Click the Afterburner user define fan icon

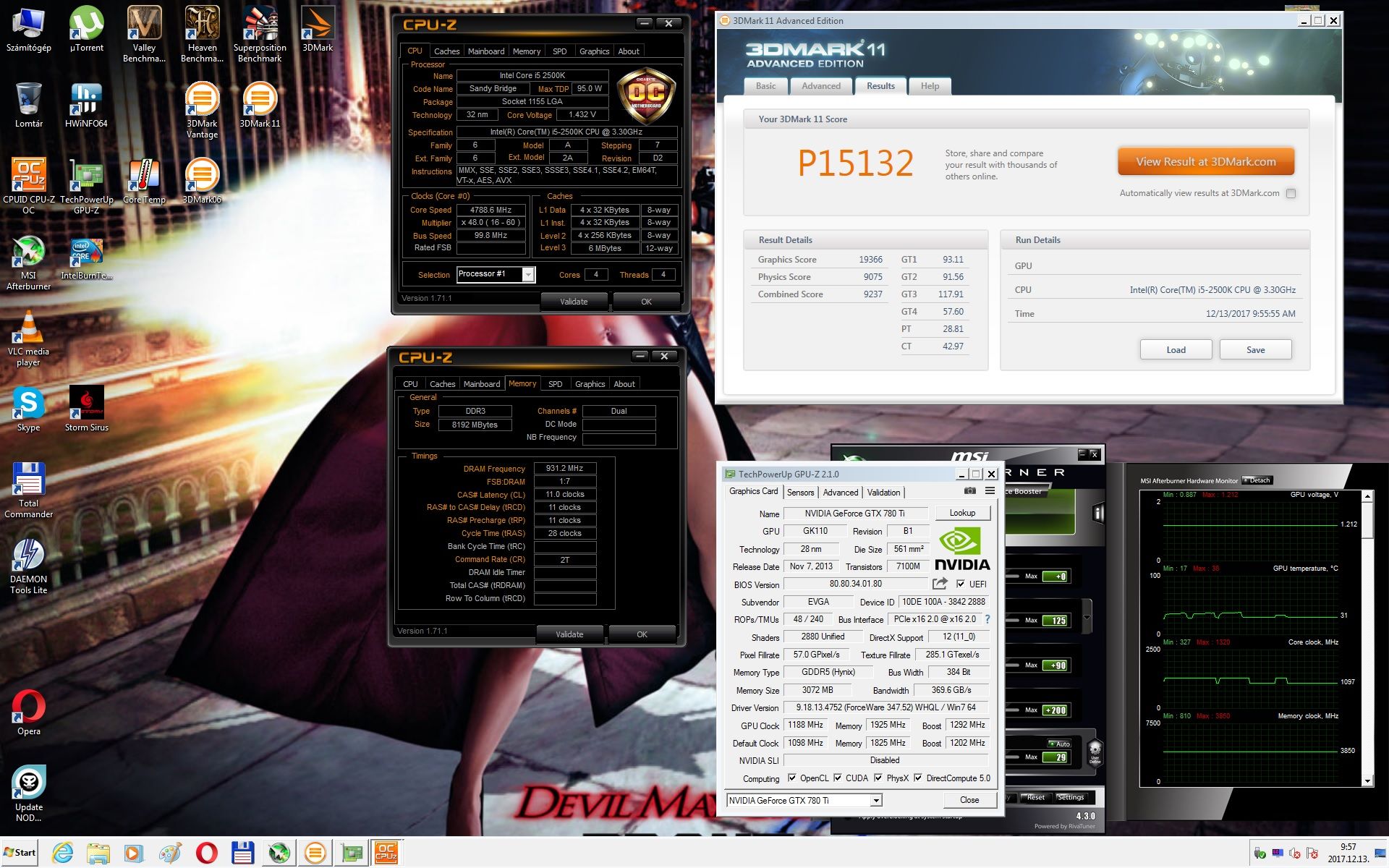click(x=1095, y=752)
